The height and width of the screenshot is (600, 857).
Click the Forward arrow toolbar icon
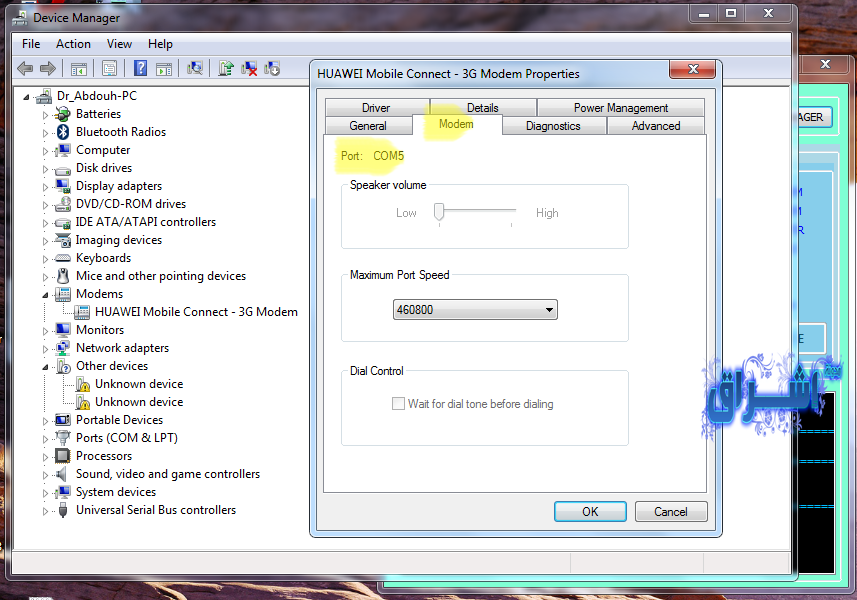click(48, 68)
